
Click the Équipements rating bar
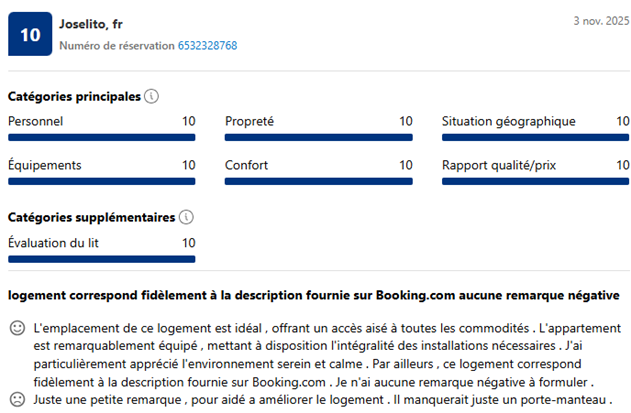click(101, 181)
